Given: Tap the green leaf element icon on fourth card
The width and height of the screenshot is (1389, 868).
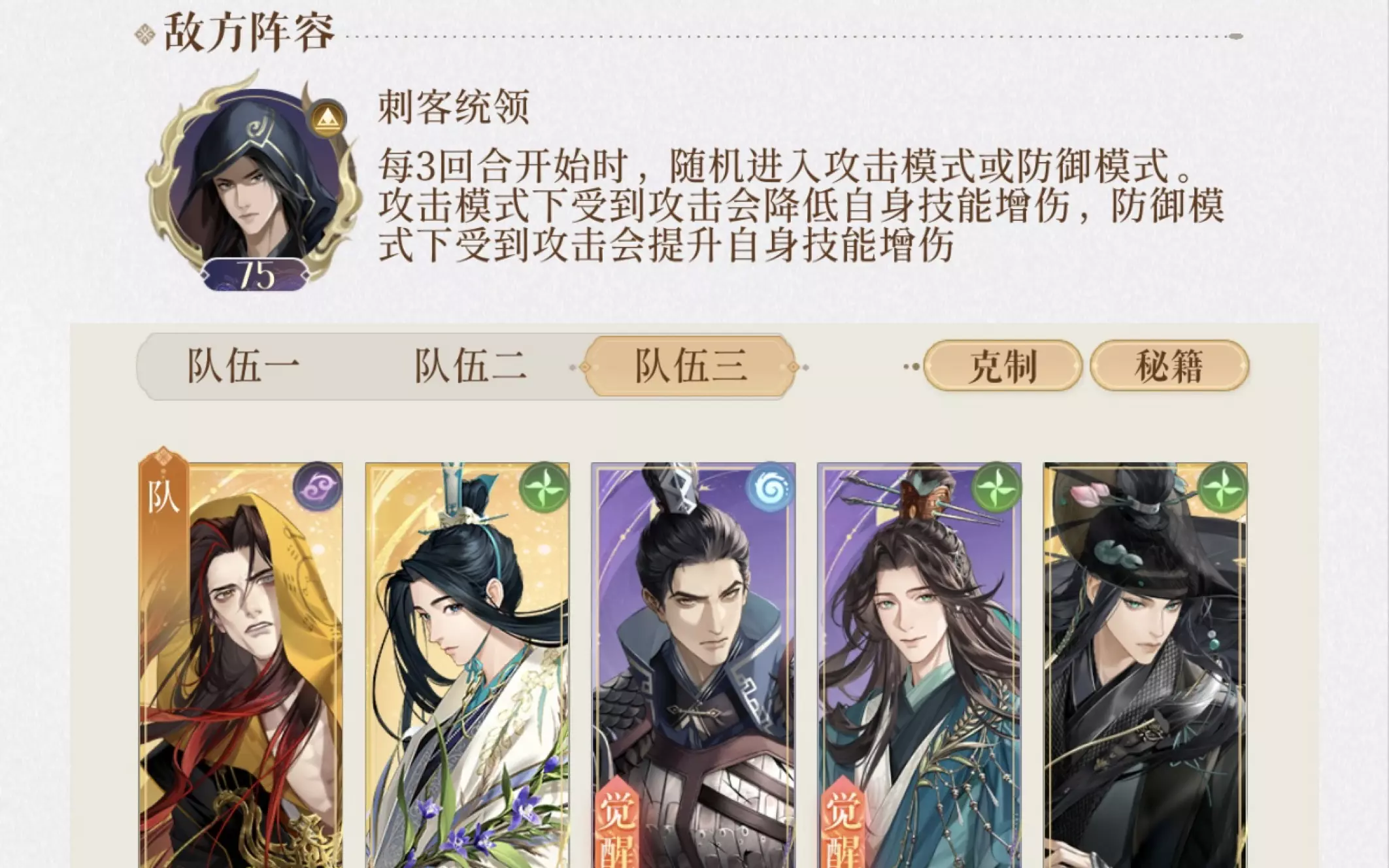Looking at the screenshot, I should coord(996,487).
